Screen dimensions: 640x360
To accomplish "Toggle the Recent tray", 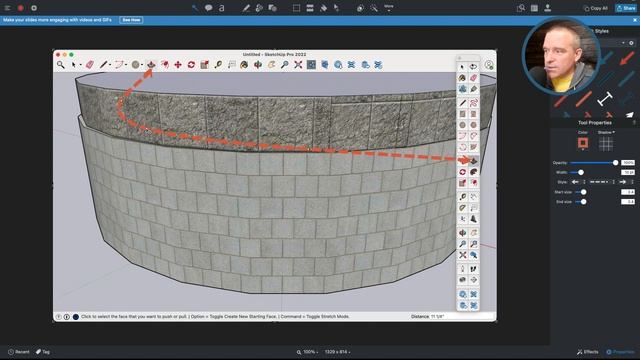I will (19, 352).
